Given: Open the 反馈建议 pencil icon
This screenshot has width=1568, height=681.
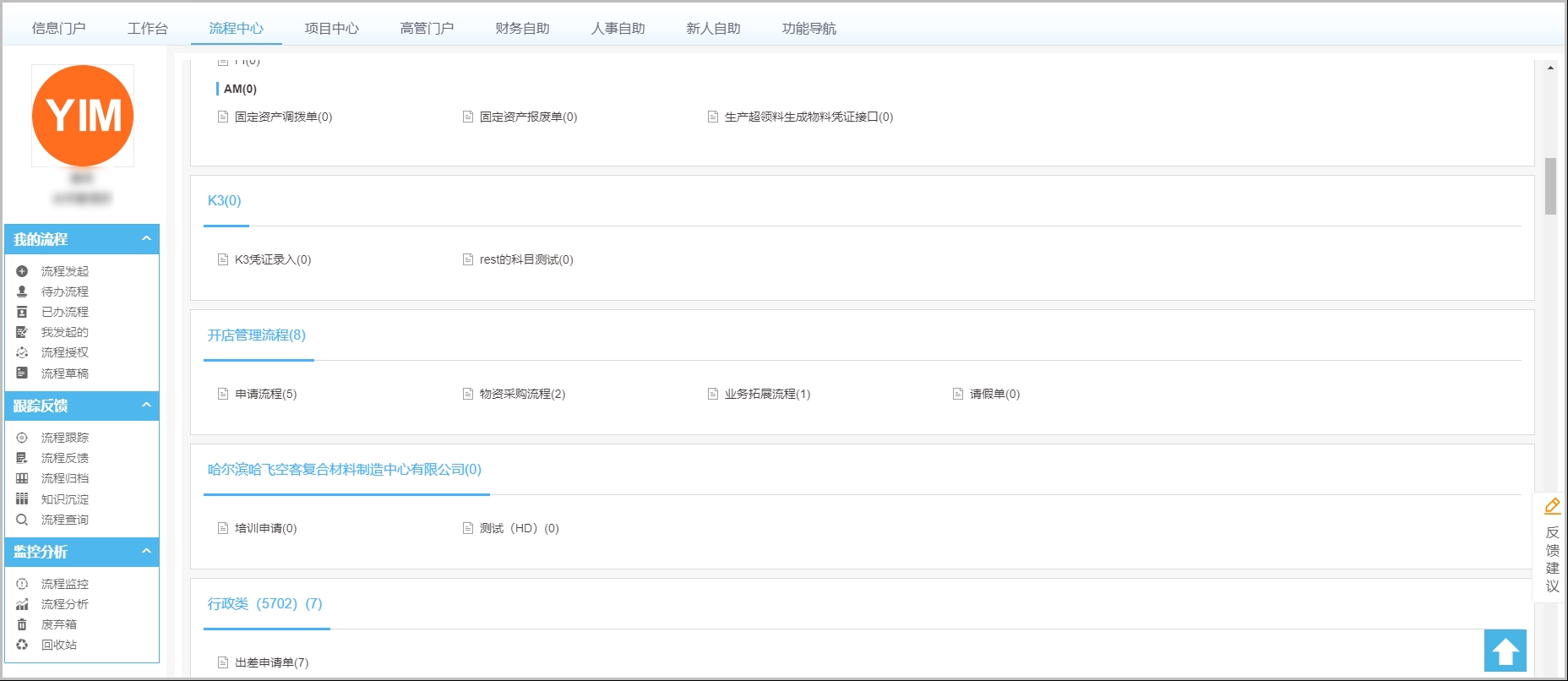Looking at the screenshot, I should tap(1552, 506).
